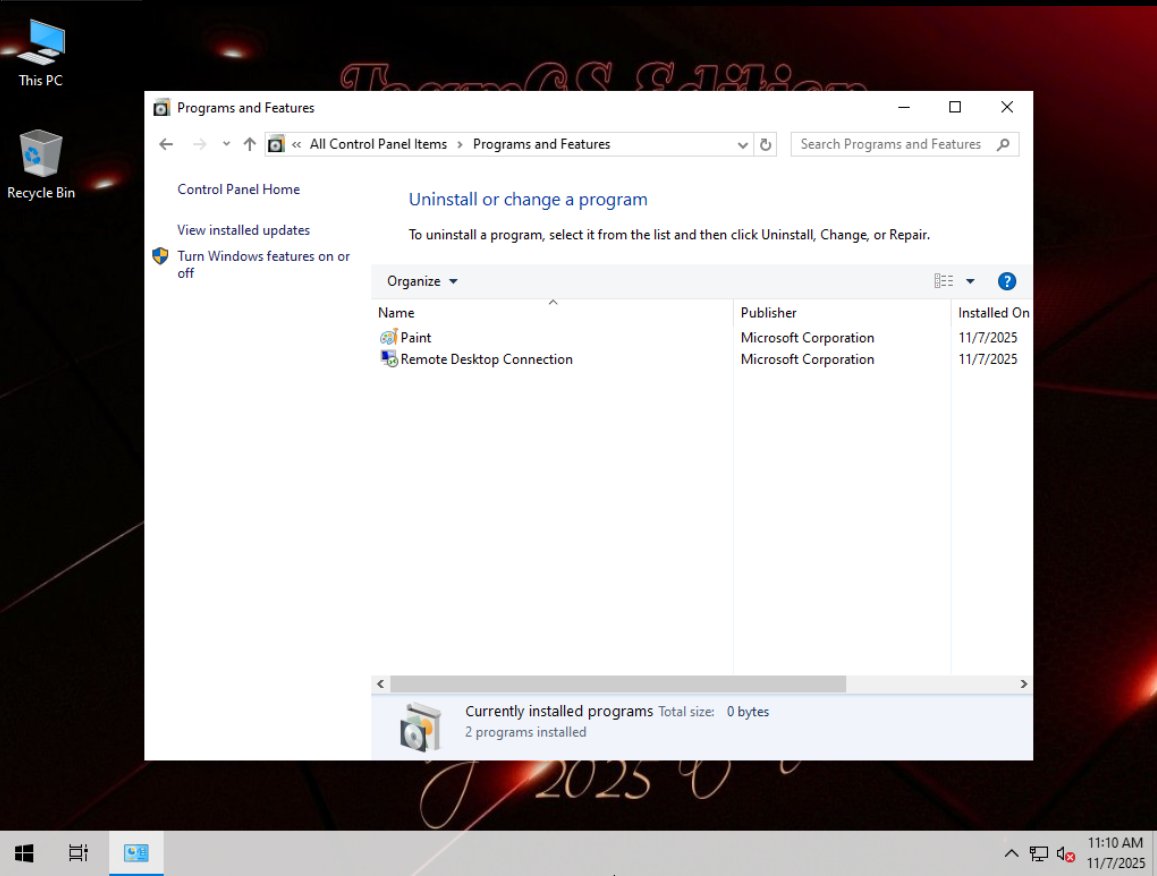Minimize the Programs and Features window
This screenshot has height=876, width=1157.
tap(904, 108)
